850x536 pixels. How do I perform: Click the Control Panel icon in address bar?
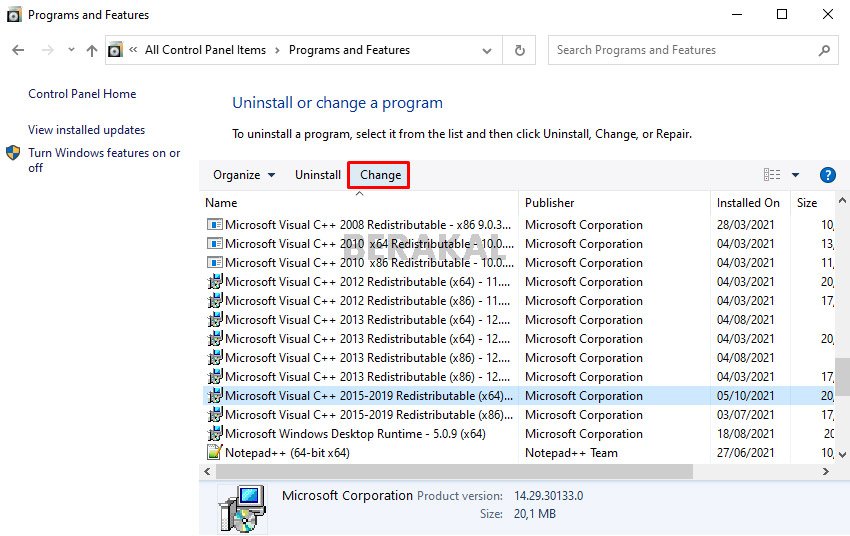pos(115,50)
